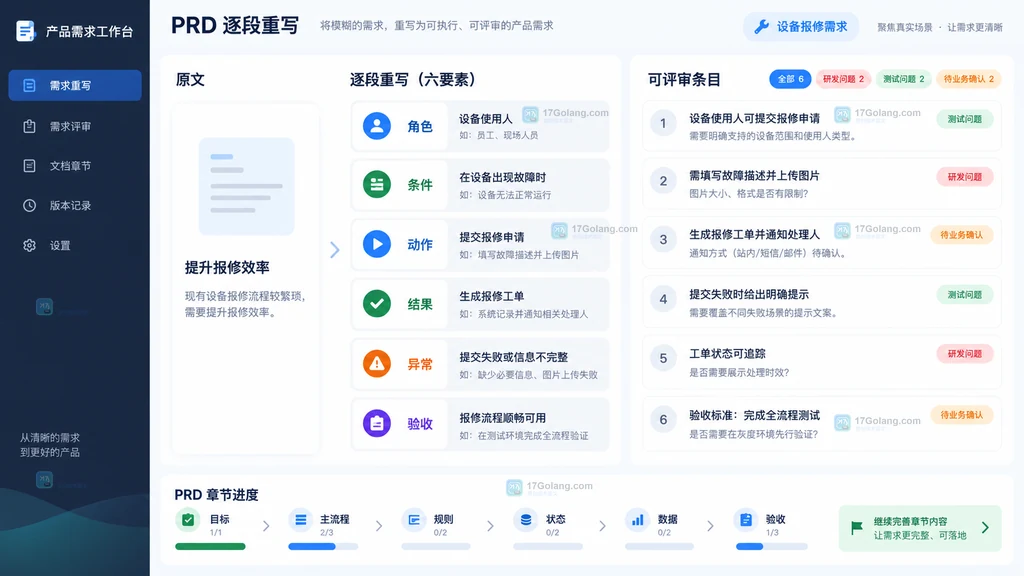Click 继续完善章节内容 banner

920,528
